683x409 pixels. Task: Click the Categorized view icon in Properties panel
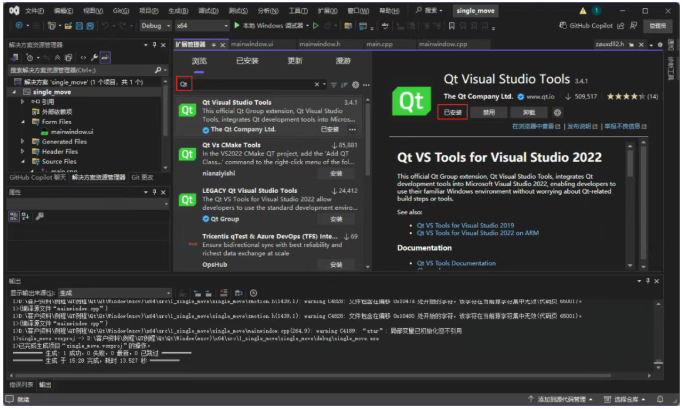click(x=14, y=216)
